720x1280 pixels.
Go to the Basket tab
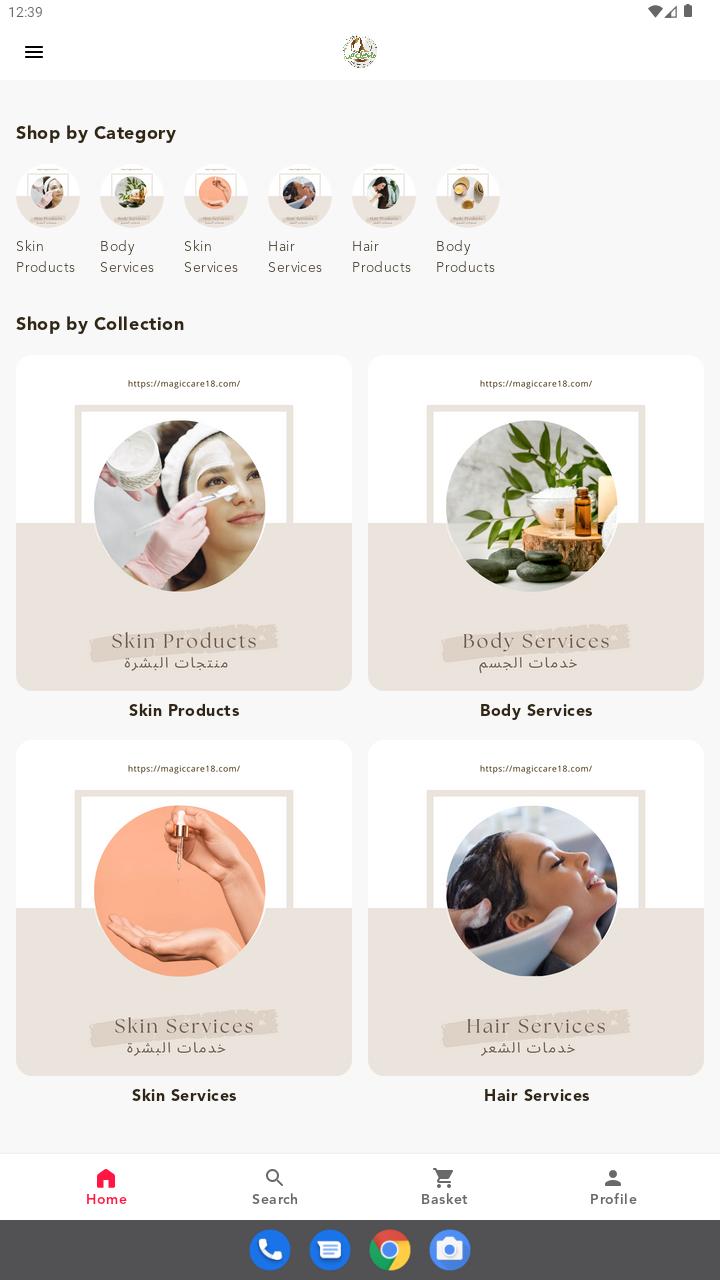(444, 1187)
